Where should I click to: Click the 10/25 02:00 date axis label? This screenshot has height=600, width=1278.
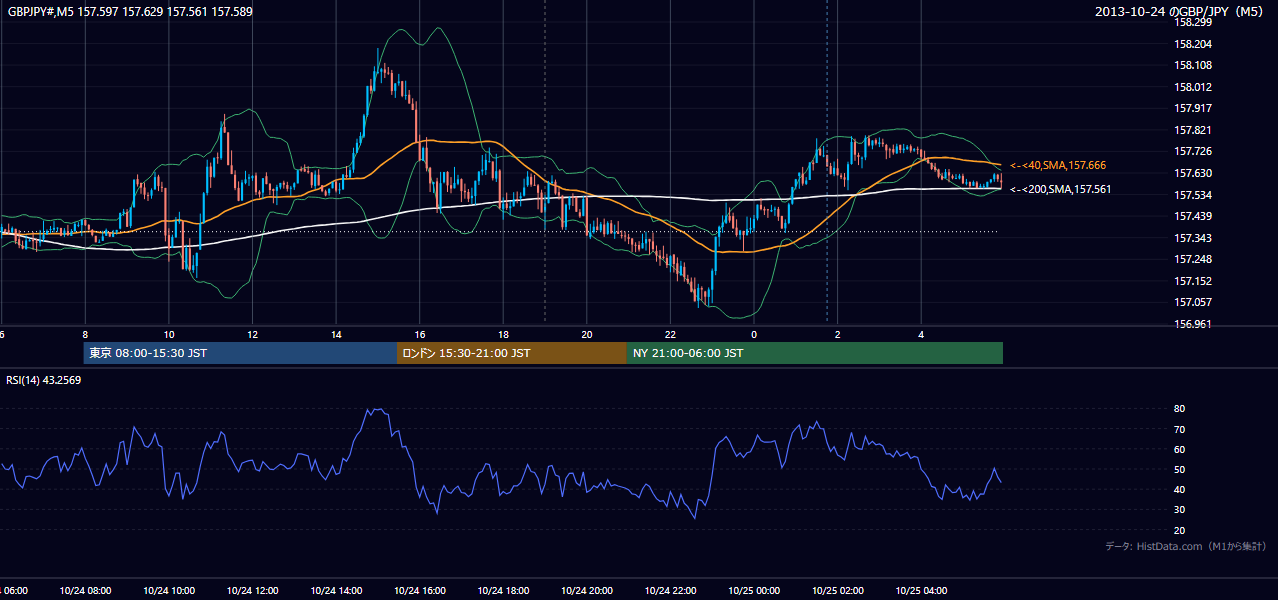click(838, 590)
